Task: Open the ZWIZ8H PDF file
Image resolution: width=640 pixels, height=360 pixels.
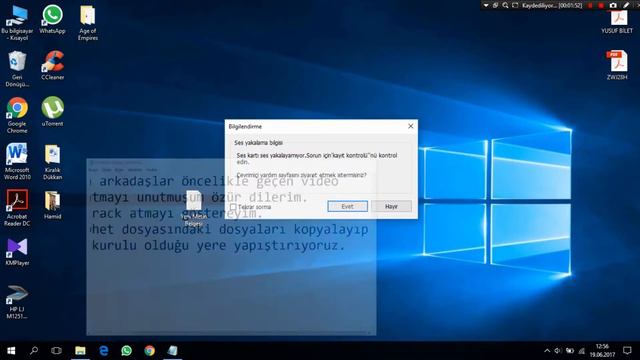Action: pyautogui.click(x=617, y=65)
